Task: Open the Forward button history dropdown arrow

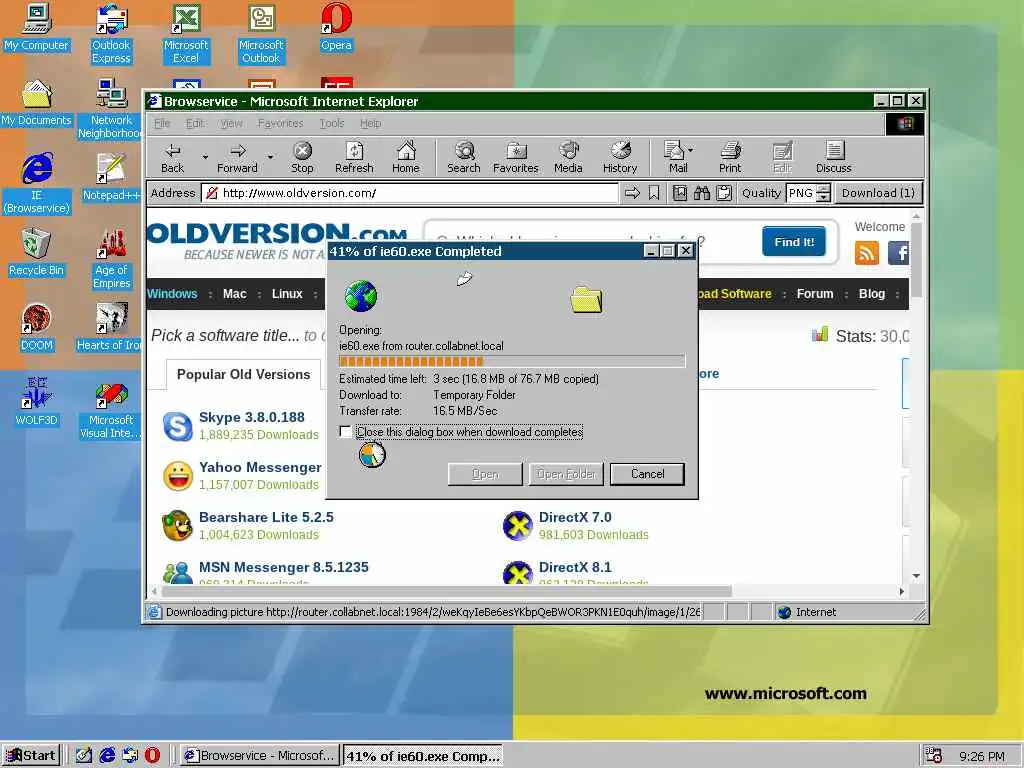Action: coord(270,157)
